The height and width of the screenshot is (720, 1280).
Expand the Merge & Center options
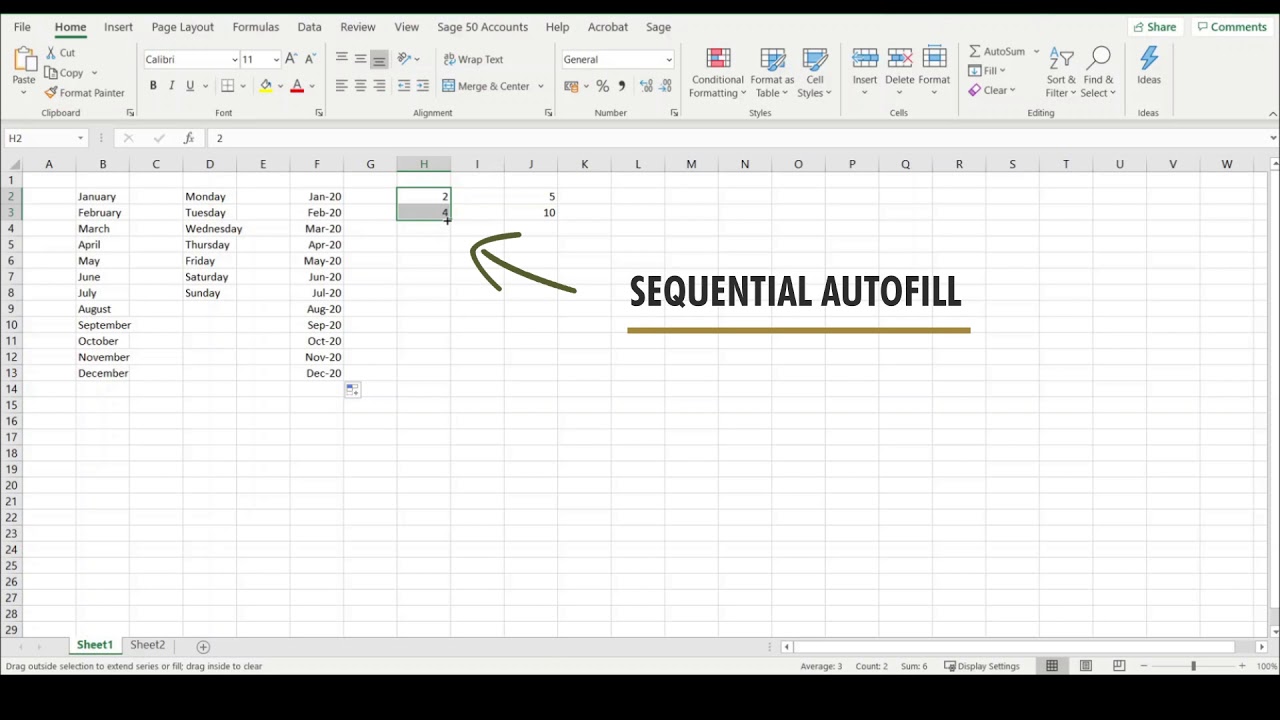[x=540, y=86]
